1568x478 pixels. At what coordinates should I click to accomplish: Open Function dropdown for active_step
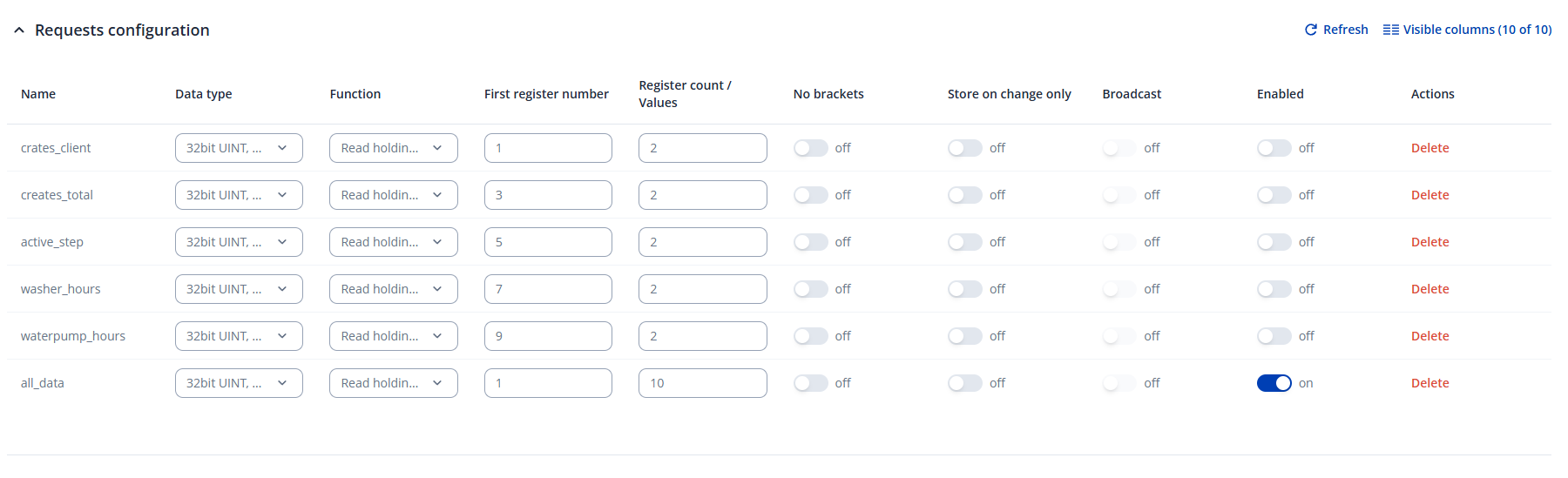[393, 242]
